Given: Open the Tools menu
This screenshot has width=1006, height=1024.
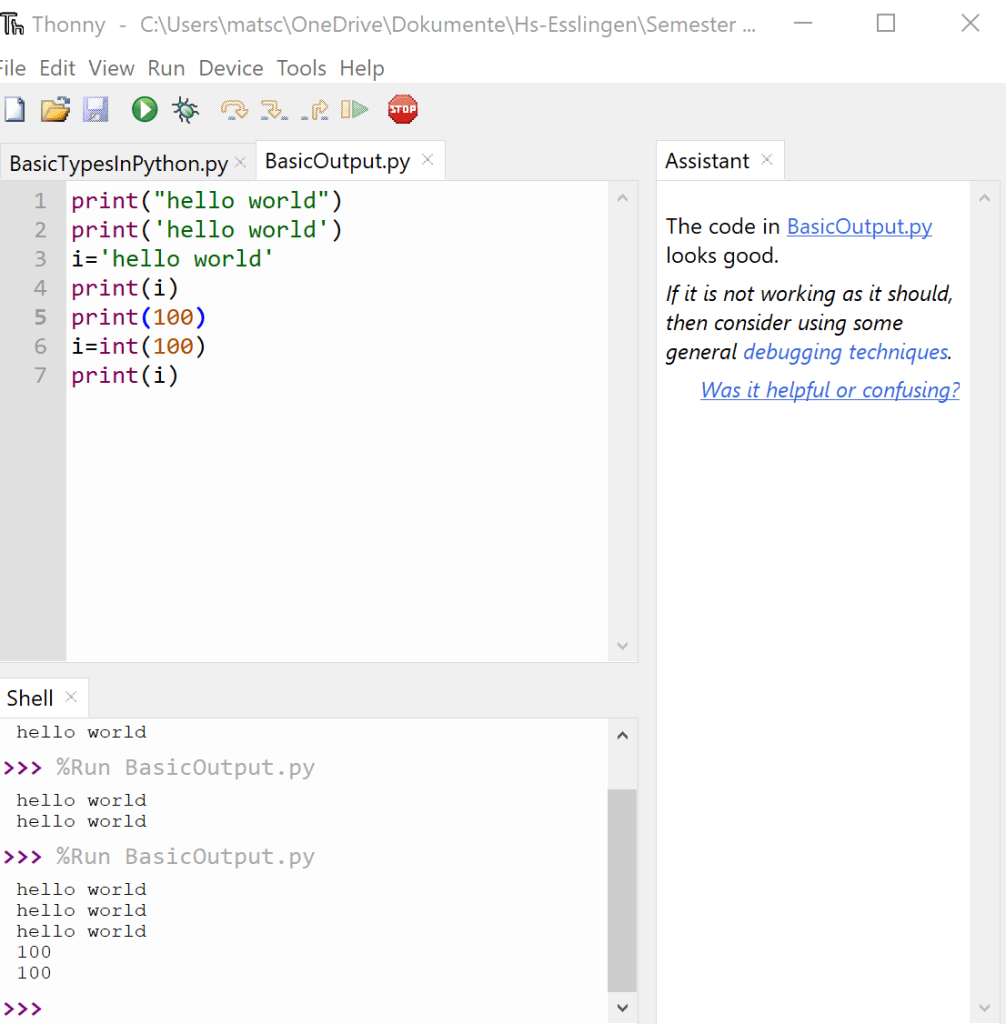Looking at the screenshot, I should click(x=301, y=68).
